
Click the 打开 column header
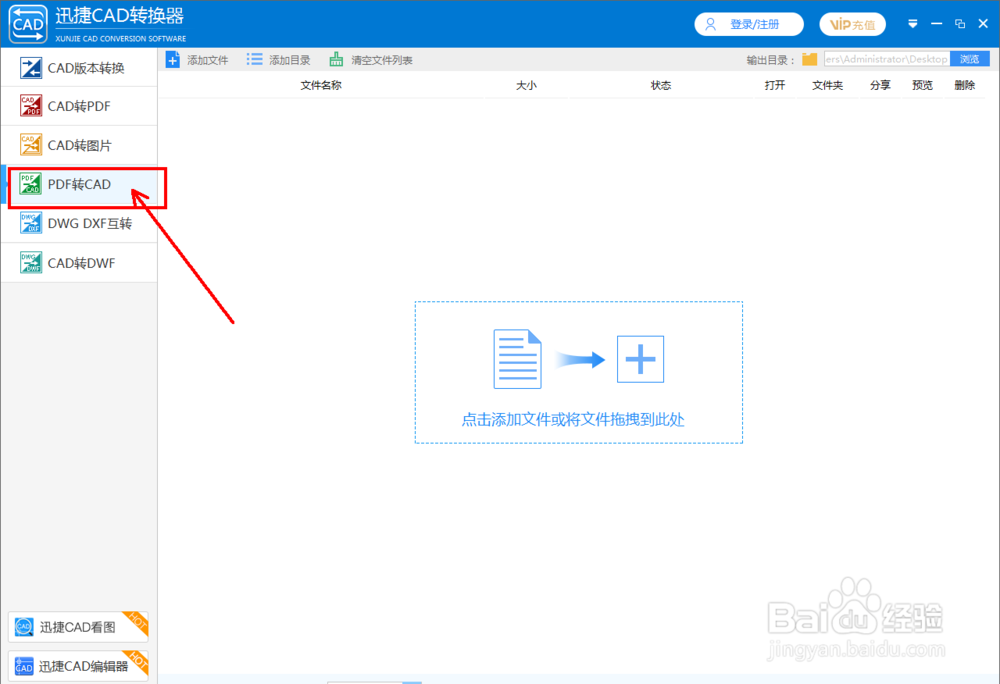point(775,85)
